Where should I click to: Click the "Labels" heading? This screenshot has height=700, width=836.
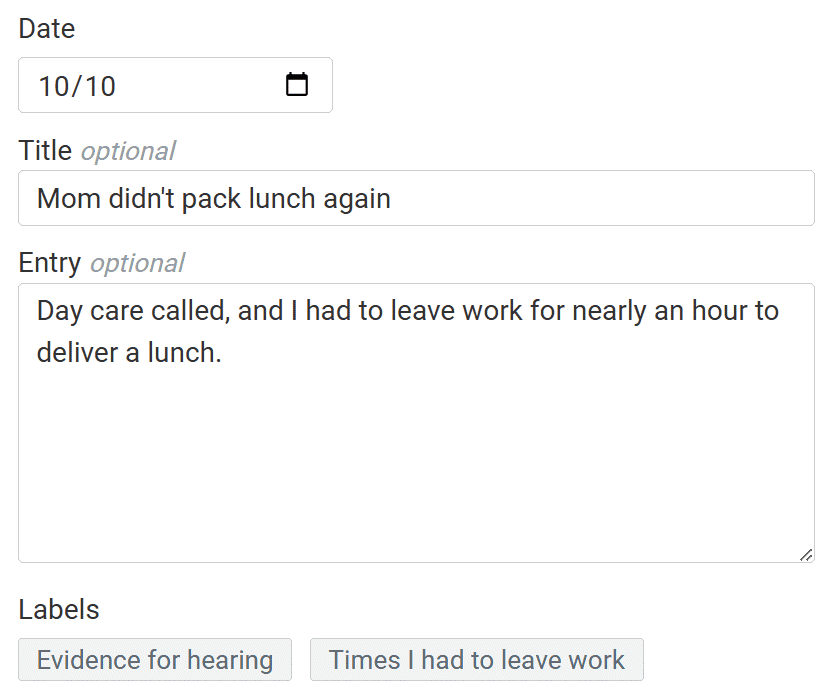tap(59, 609)
